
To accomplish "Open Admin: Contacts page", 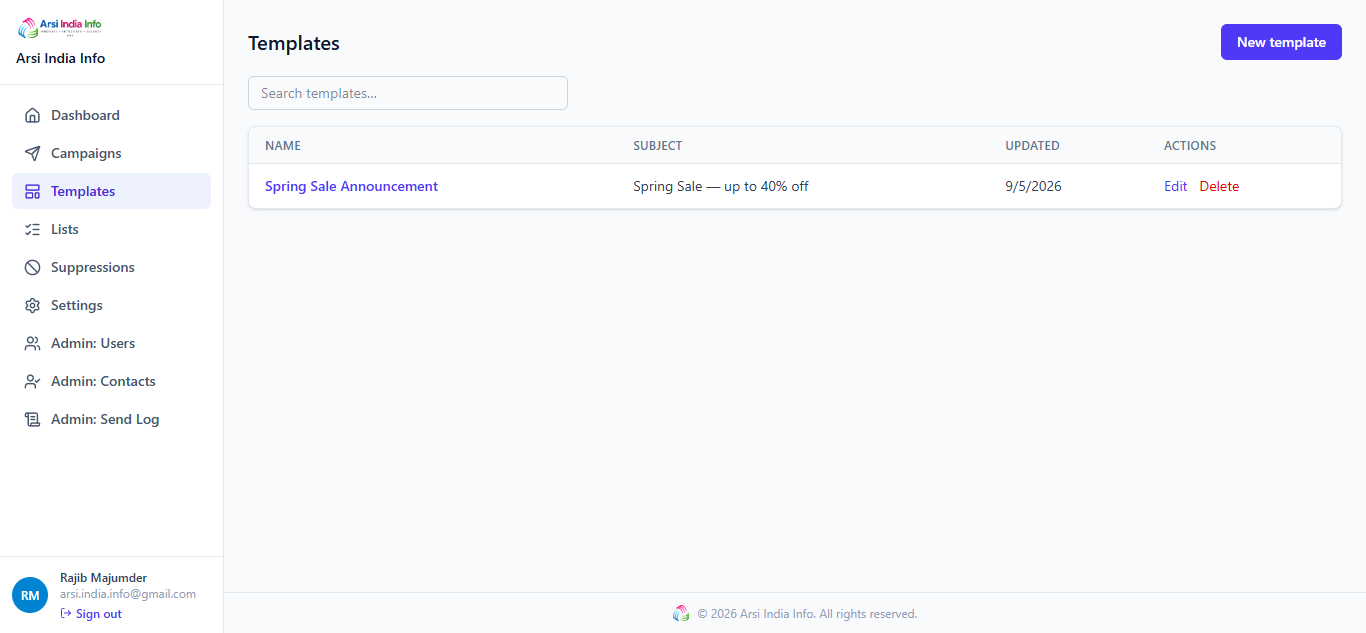I will 111,381.
